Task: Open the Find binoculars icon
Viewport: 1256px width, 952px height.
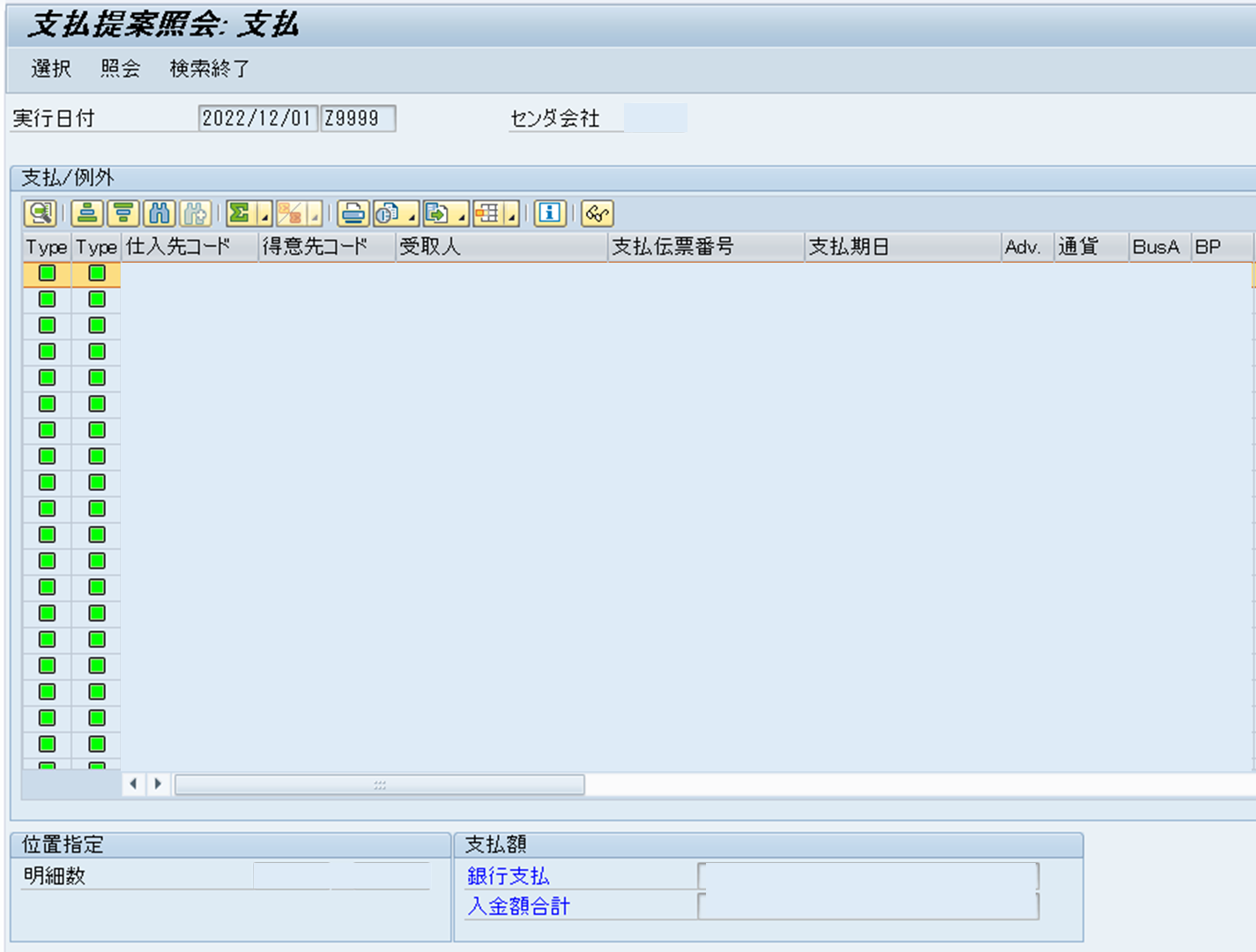Action: 159,213
